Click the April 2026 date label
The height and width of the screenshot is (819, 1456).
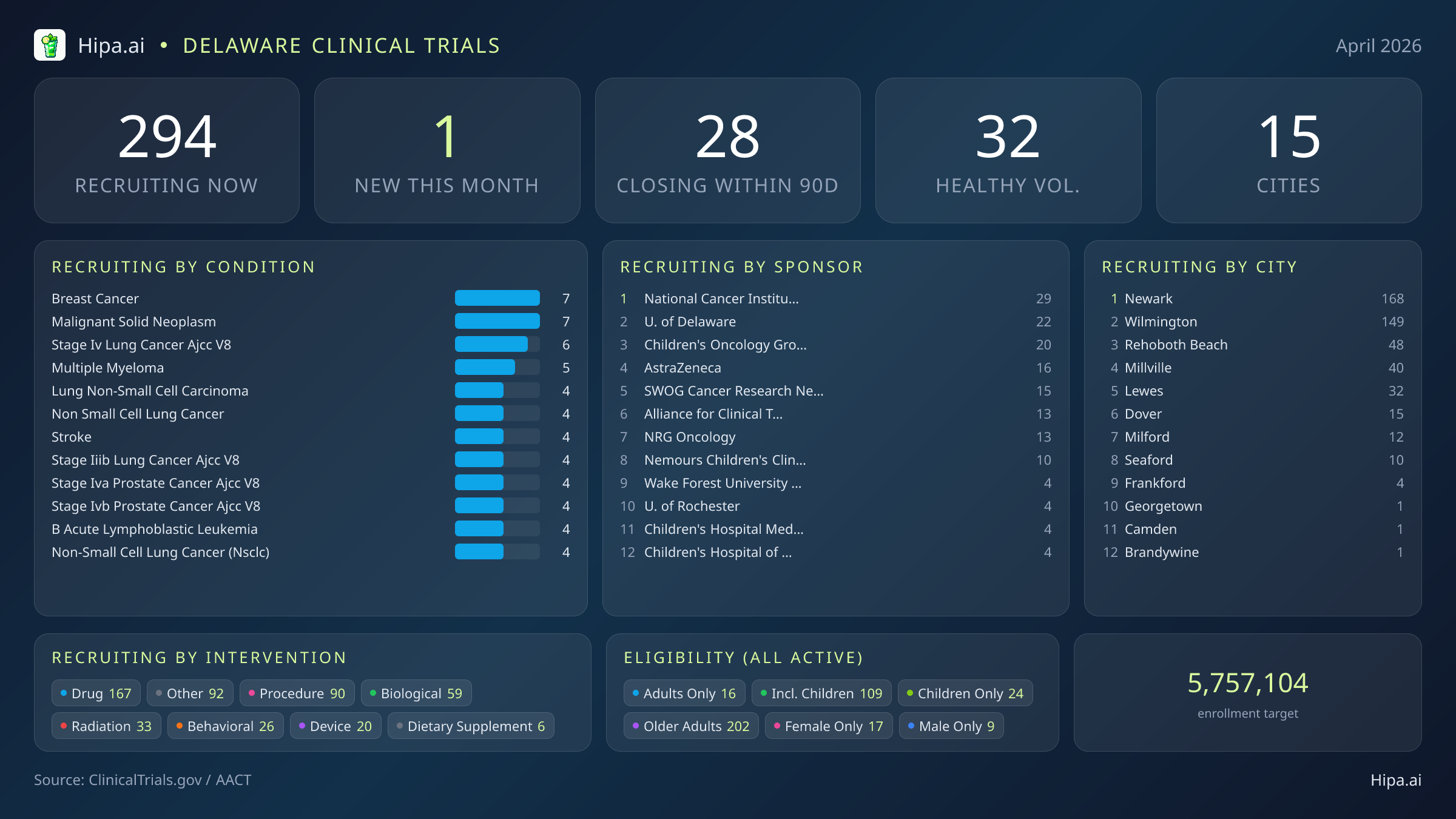[x=1378, y=45]
